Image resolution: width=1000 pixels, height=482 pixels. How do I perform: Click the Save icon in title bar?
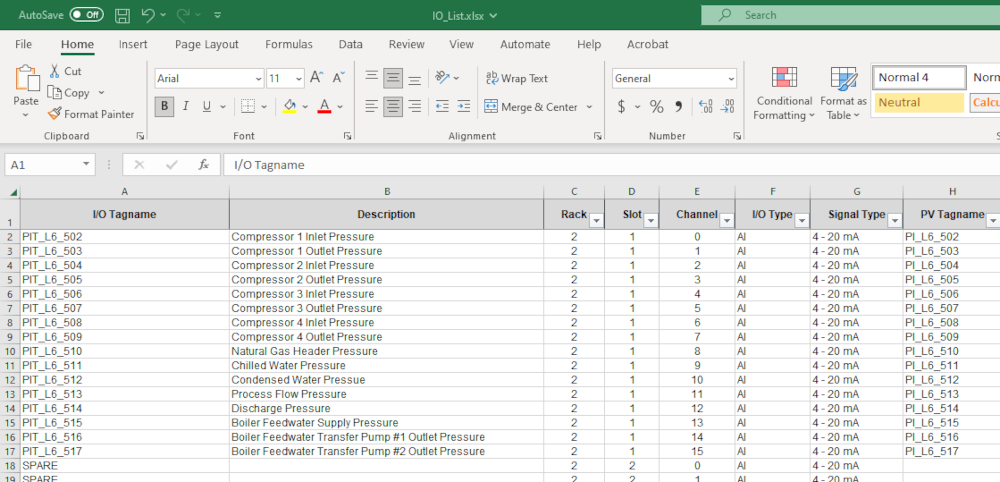[x=123, y=15]
